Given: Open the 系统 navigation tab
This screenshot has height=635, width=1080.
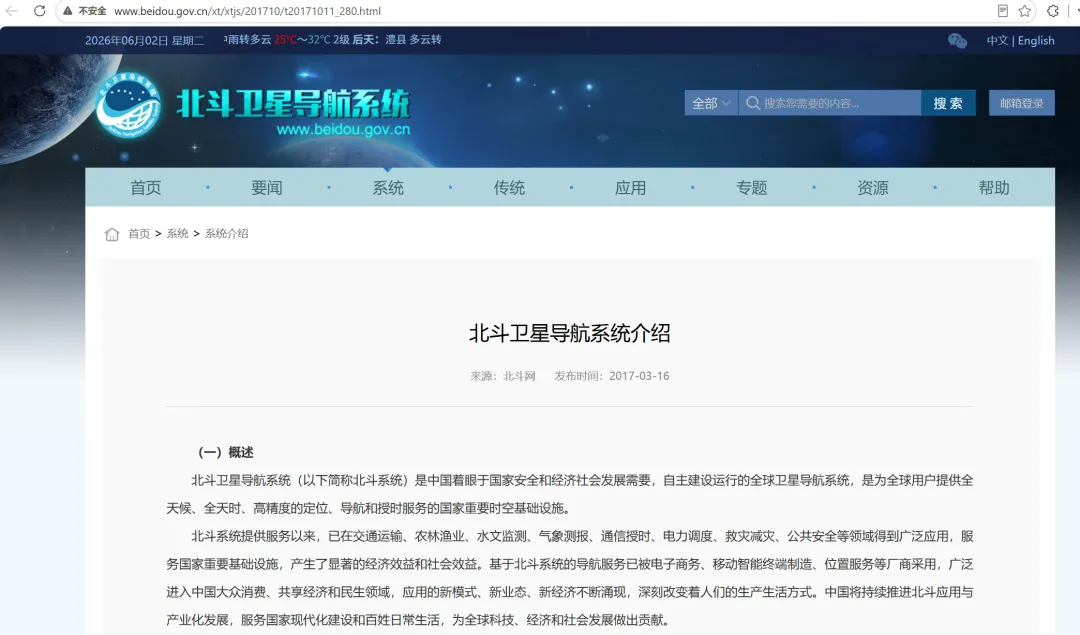Looking at the screenshot, I should 388,187.
